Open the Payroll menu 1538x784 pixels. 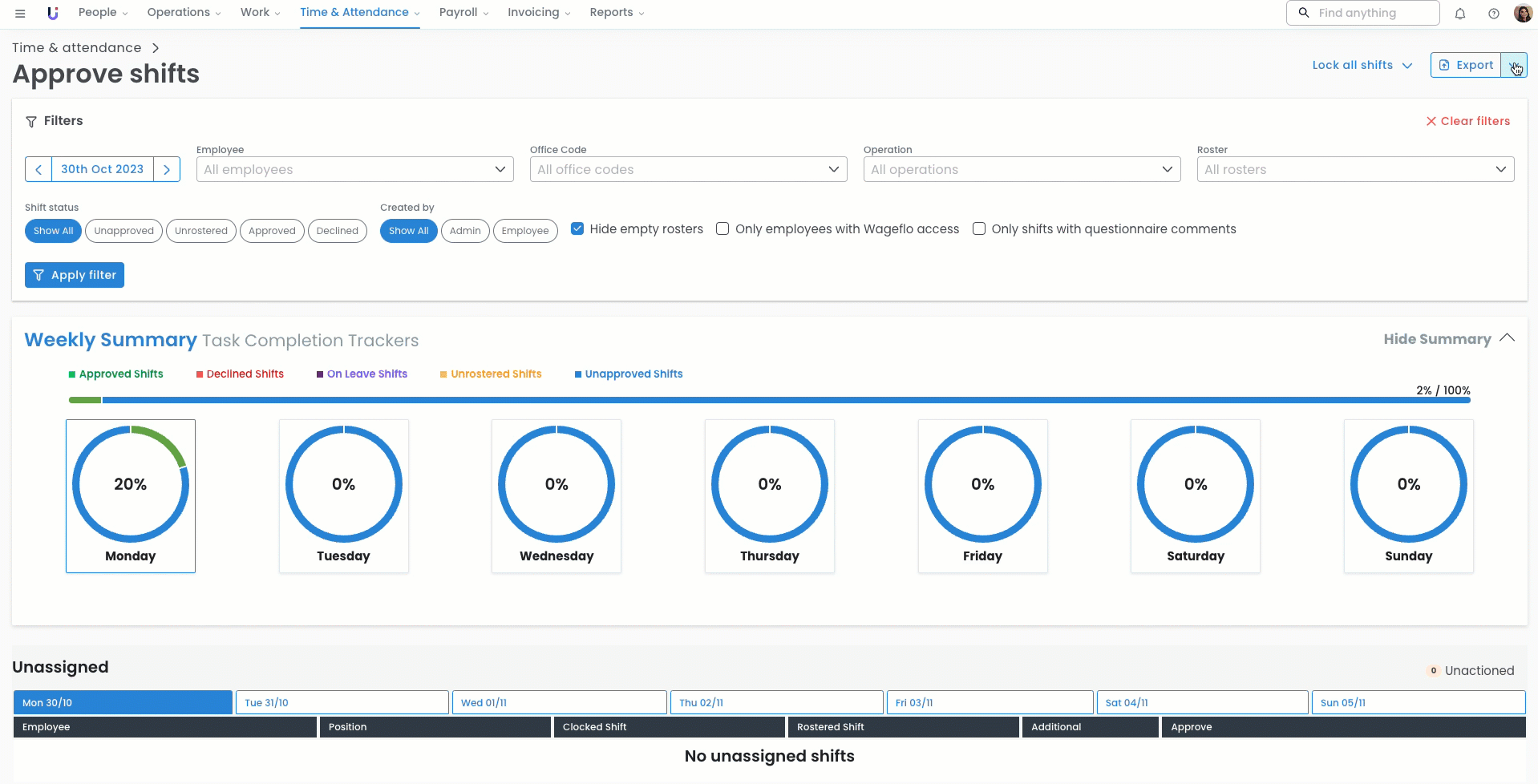pos(463,13)
